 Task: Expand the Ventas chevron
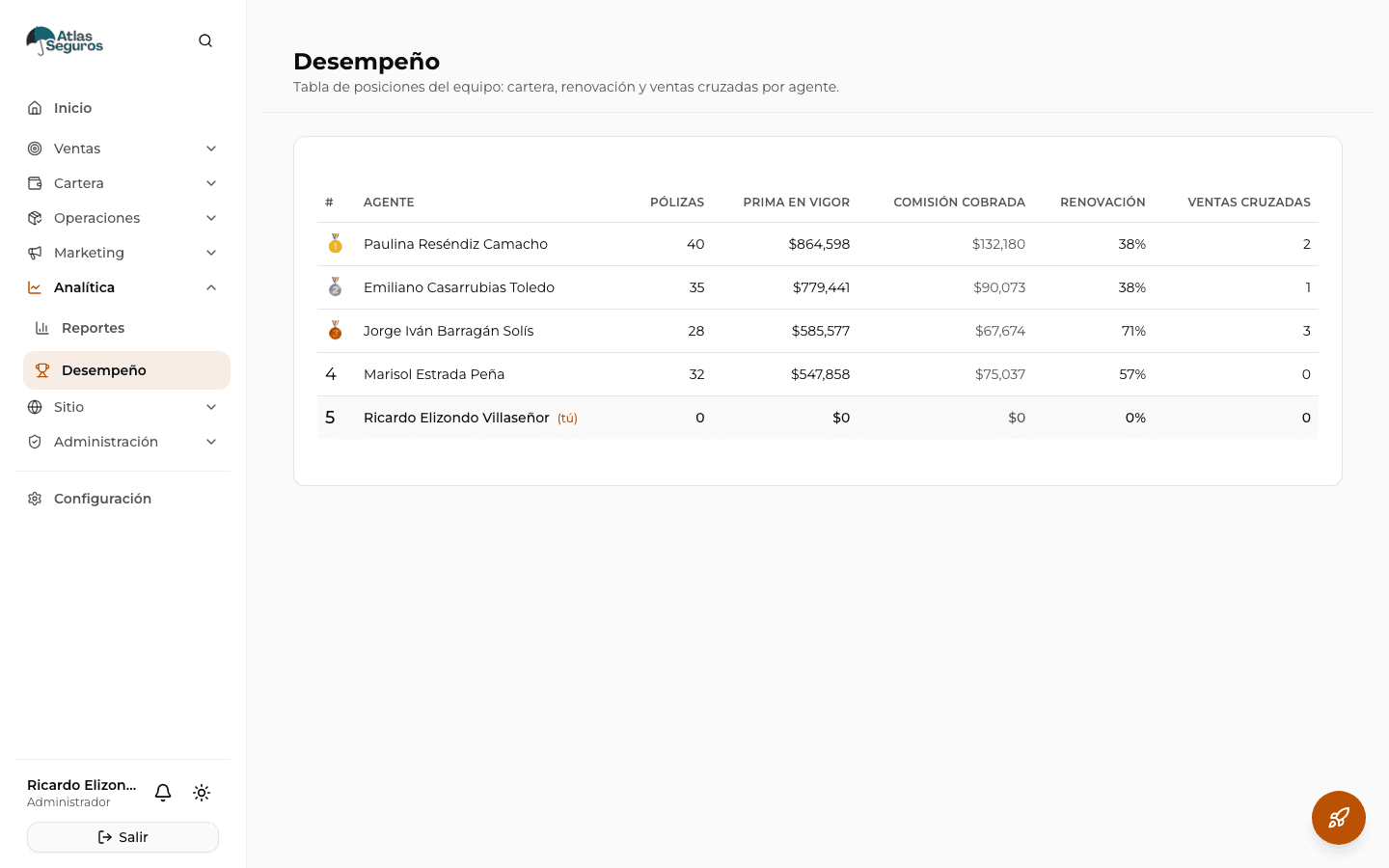[x=211, y=149]
